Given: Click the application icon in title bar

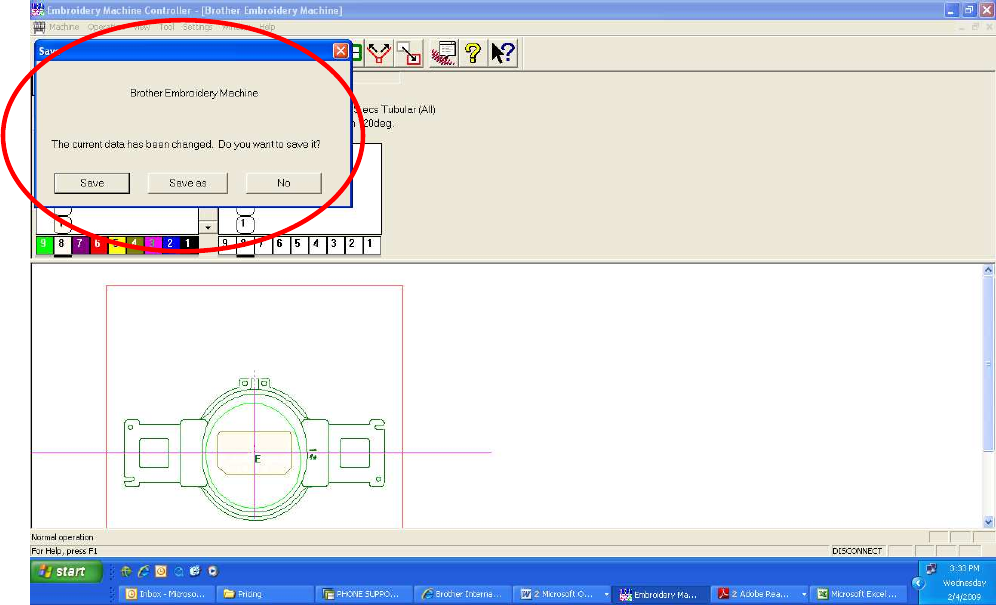Looking at the screenshot, I should click(37, 10).
